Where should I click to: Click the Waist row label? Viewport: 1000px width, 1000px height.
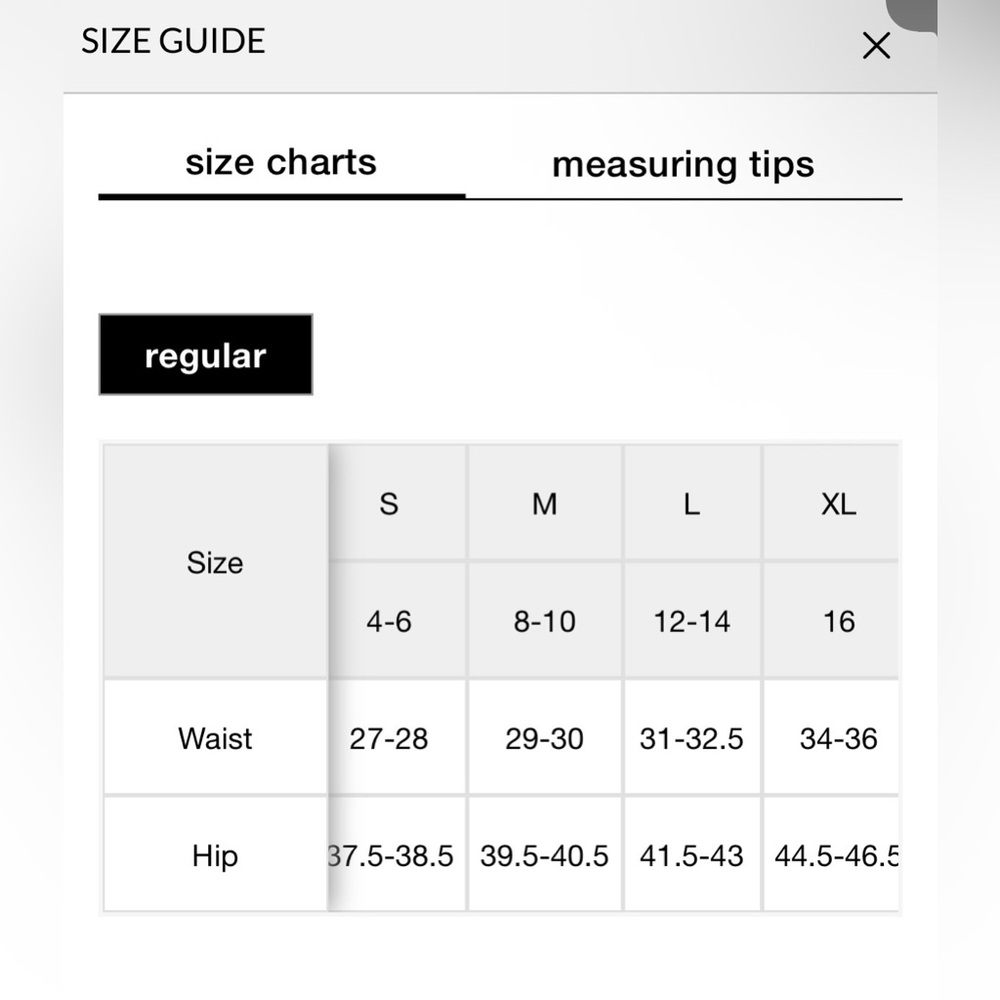coord(216,738)
